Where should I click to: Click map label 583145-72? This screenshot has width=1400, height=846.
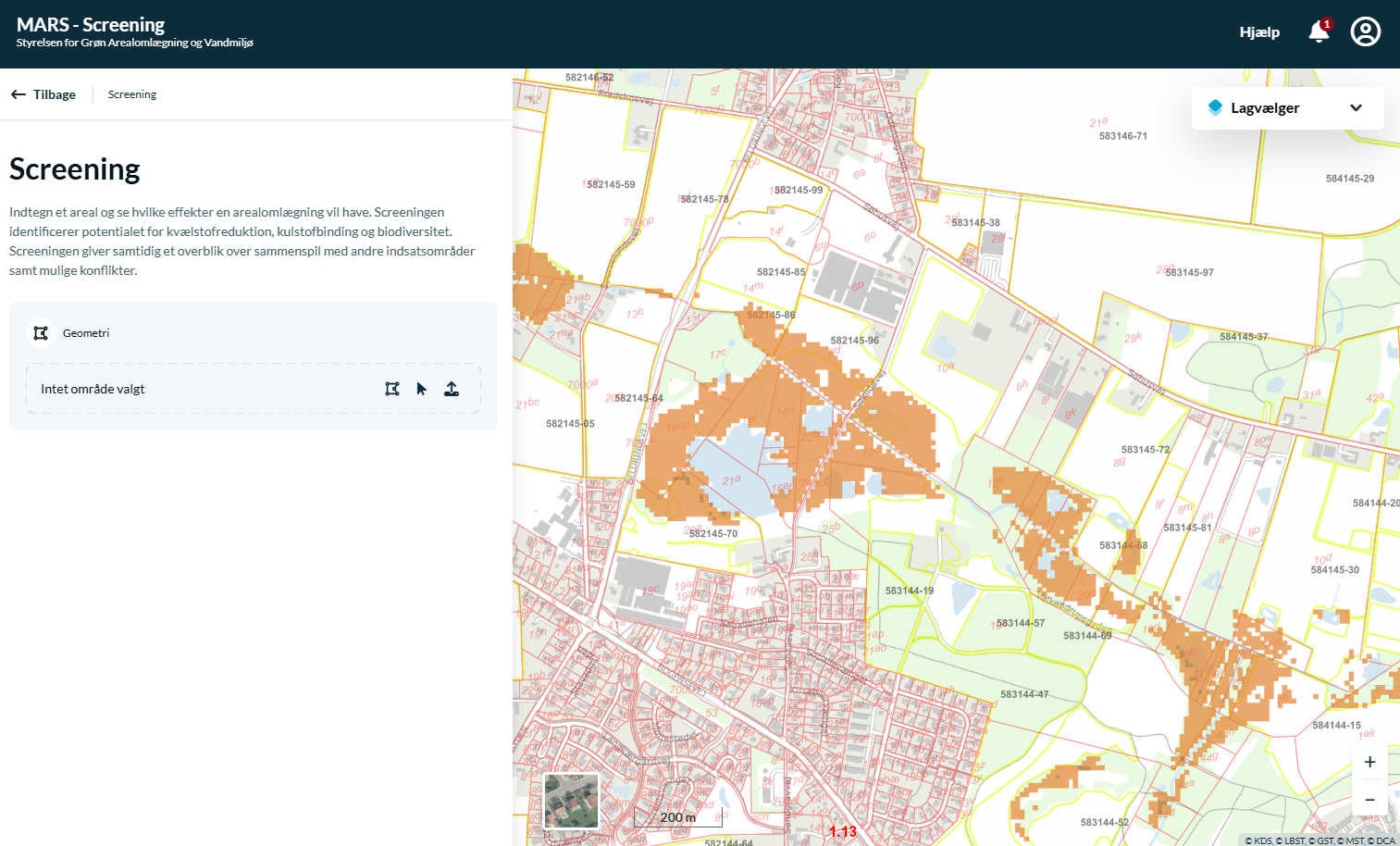tap(1146, 450)
